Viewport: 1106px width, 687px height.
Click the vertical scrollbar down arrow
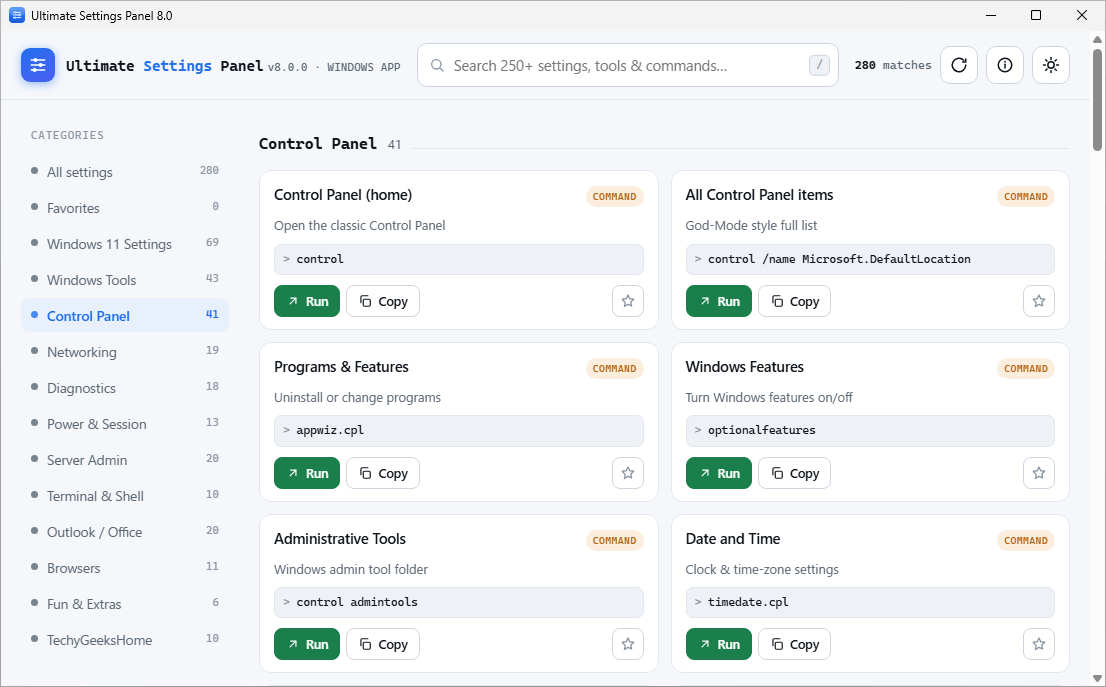[1097, 679]
